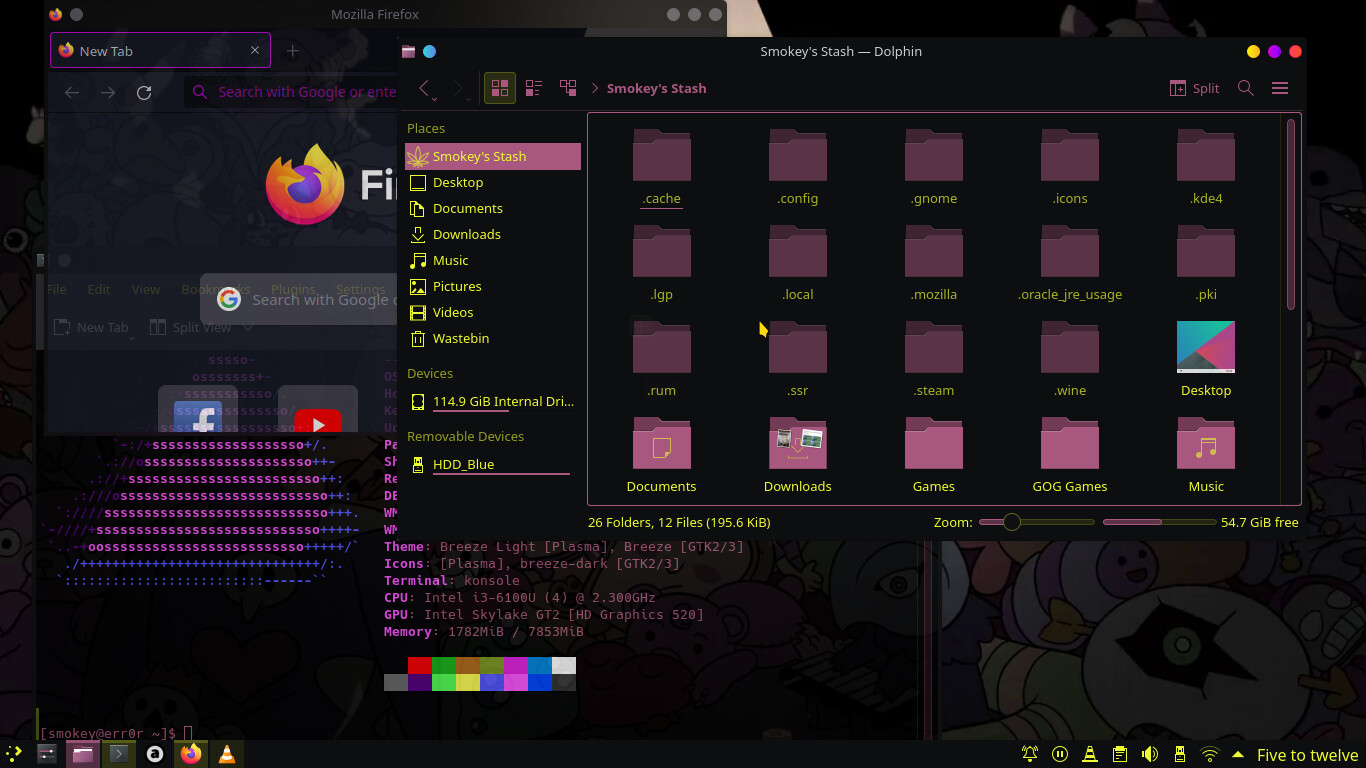Select the .oracle_jre_usage folder
This screenshot has height=768, width=1366.
[1069, 264]
